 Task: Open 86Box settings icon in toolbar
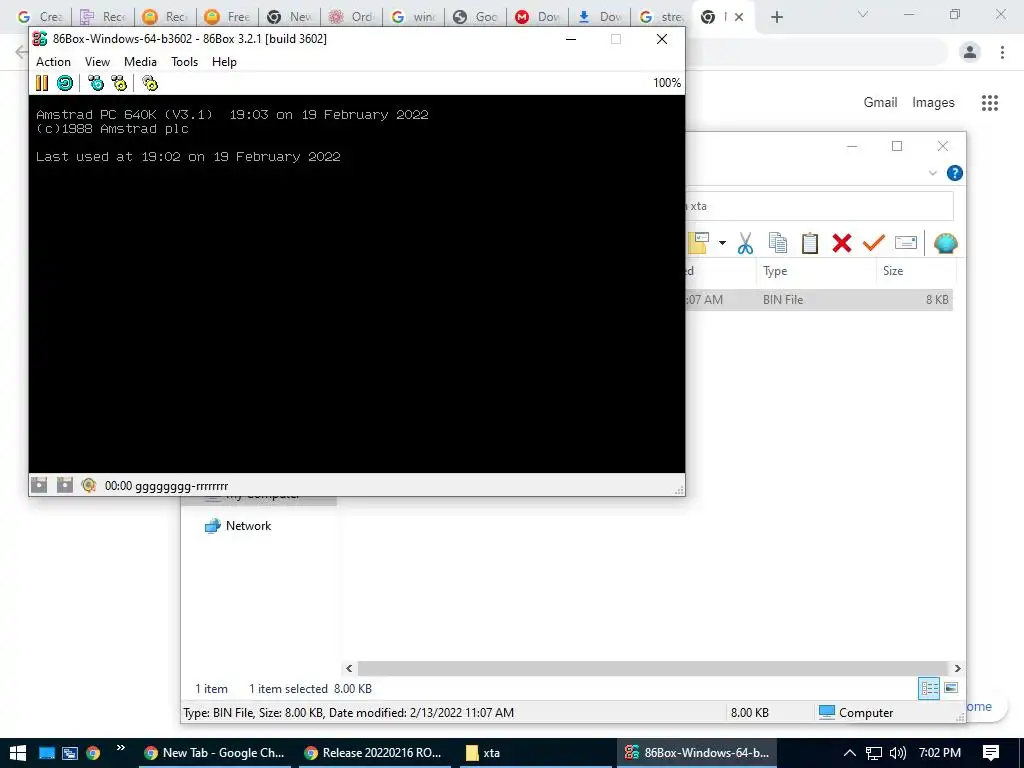pyautogui.click(x=150, y=83)
